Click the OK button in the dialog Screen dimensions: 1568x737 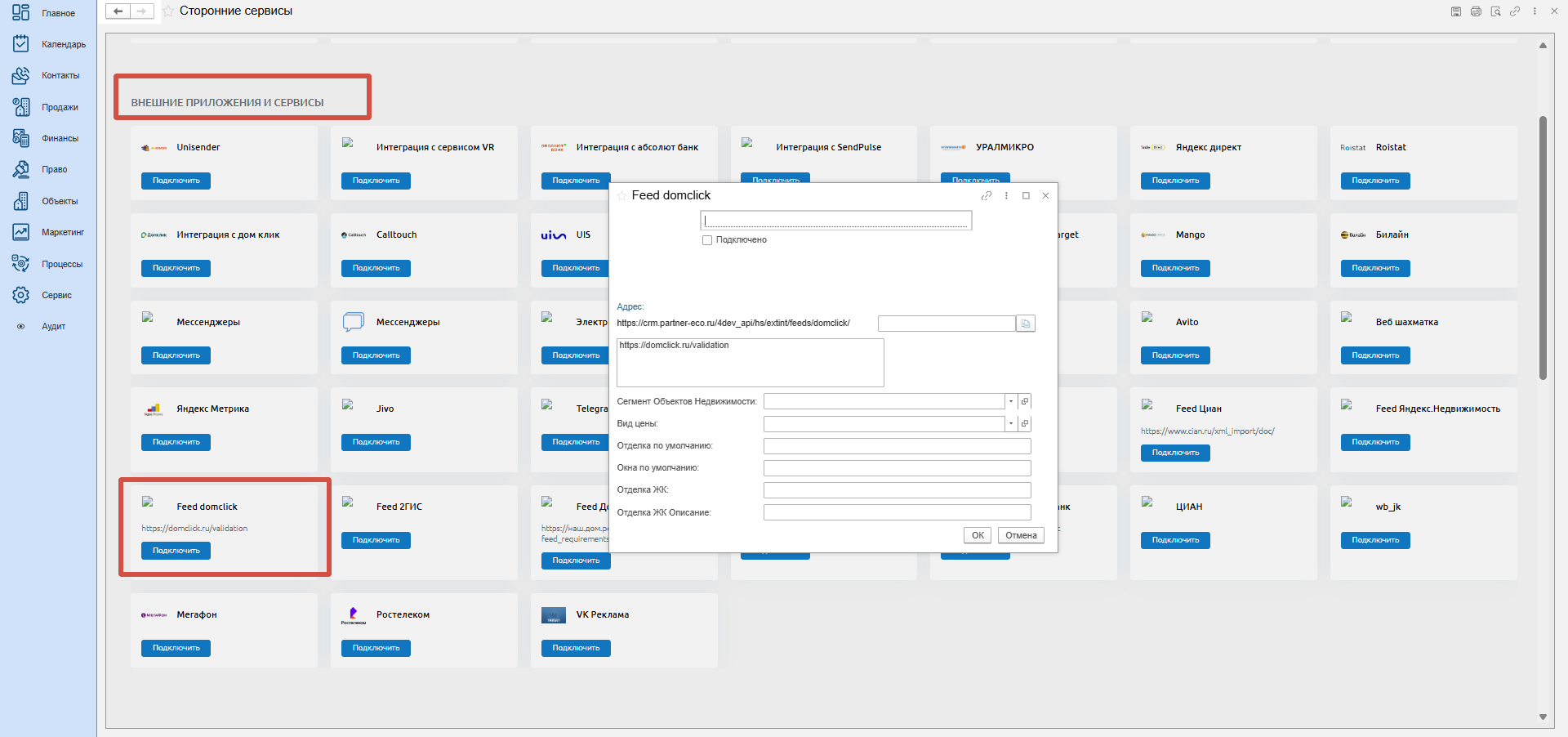(978, 535)
